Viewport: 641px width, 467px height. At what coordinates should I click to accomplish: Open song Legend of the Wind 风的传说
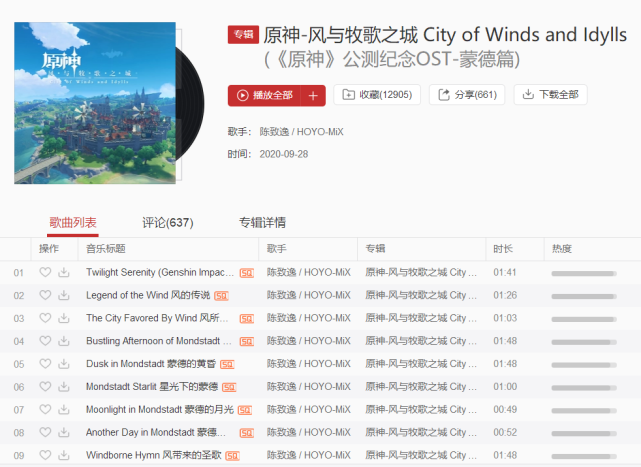pyautogui.click(x=148, y=295)
